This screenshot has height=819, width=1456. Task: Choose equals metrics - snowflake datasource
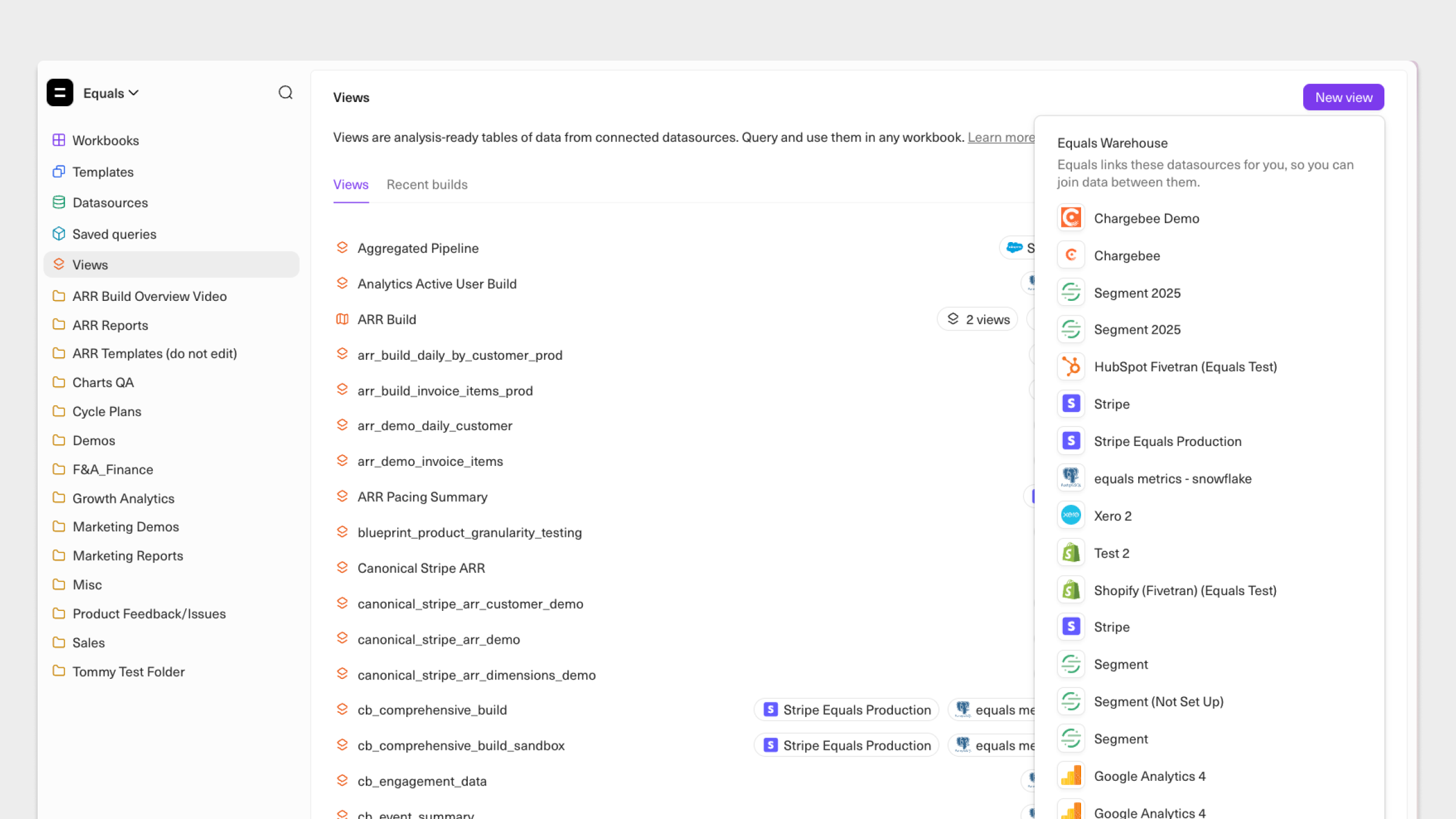click(x=1172, y=479)
